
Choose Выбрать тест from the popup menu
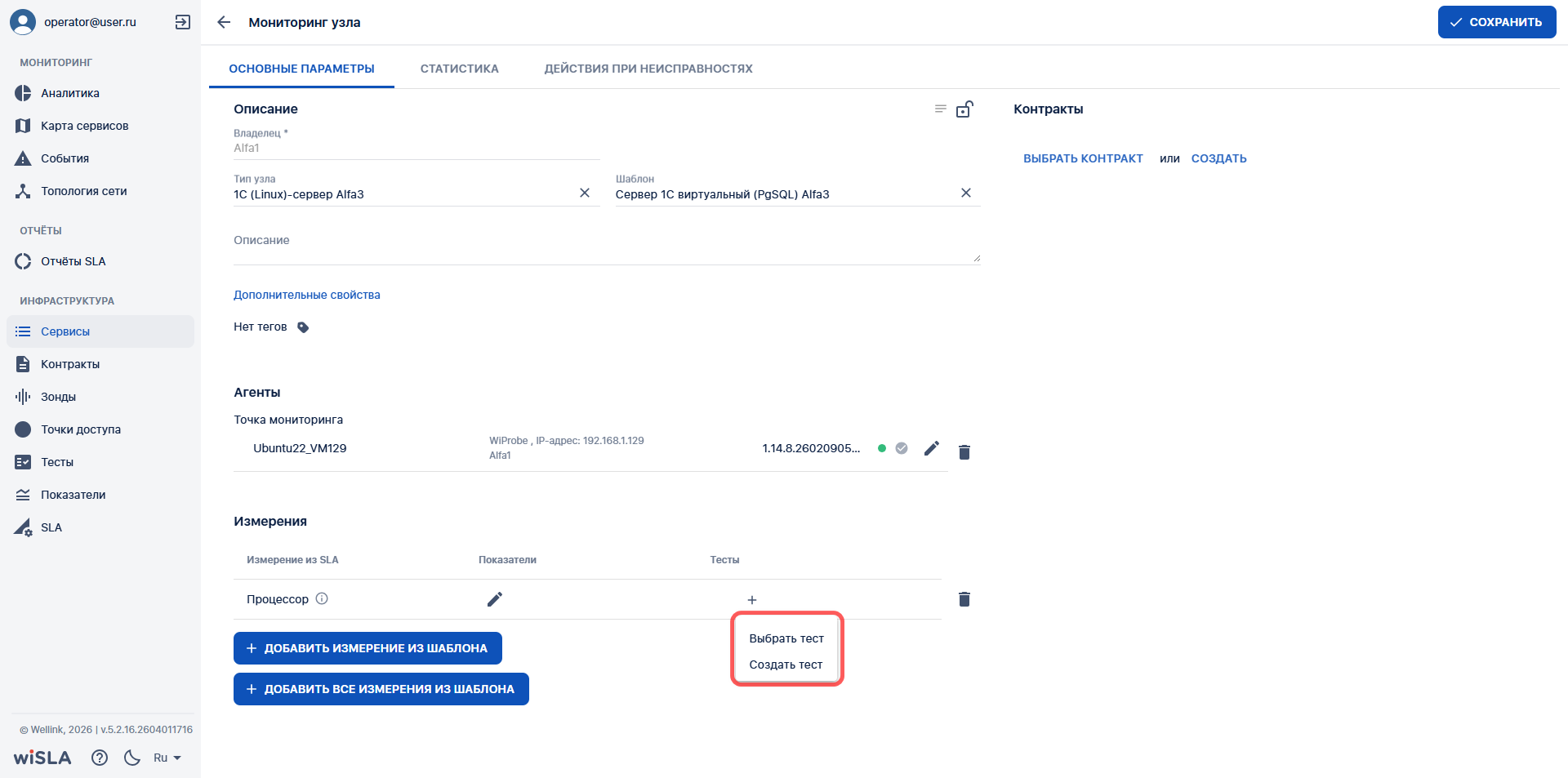(x=786, y=638)
